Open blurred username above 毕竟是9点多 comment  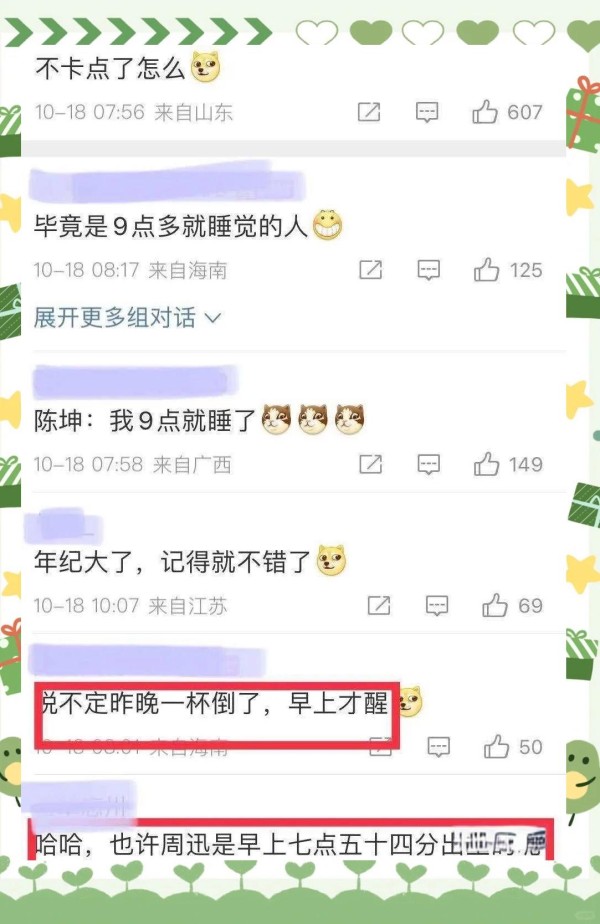click(x=167, y=184)
